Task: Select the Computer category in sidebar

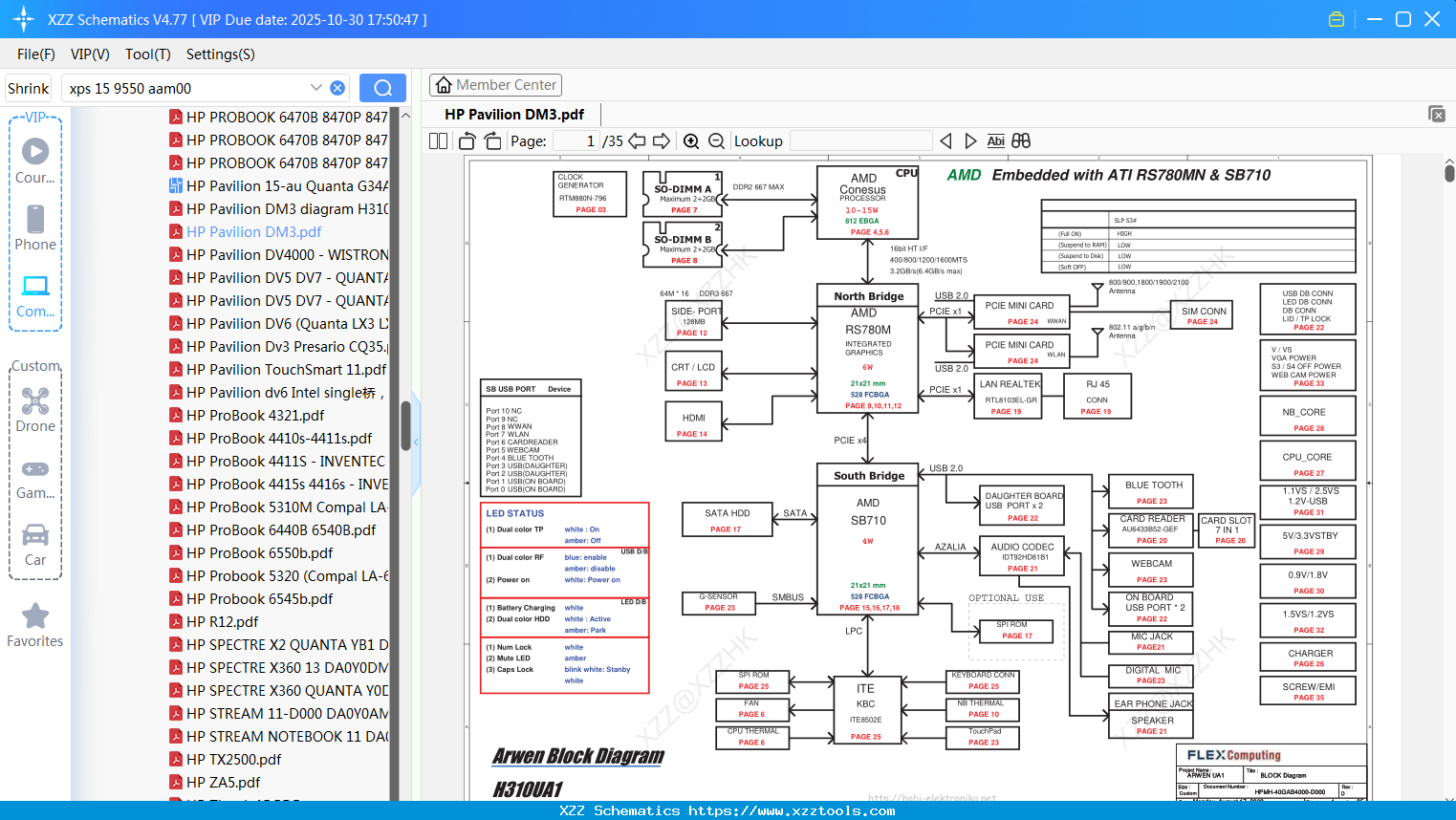Action: coord(35,295)
